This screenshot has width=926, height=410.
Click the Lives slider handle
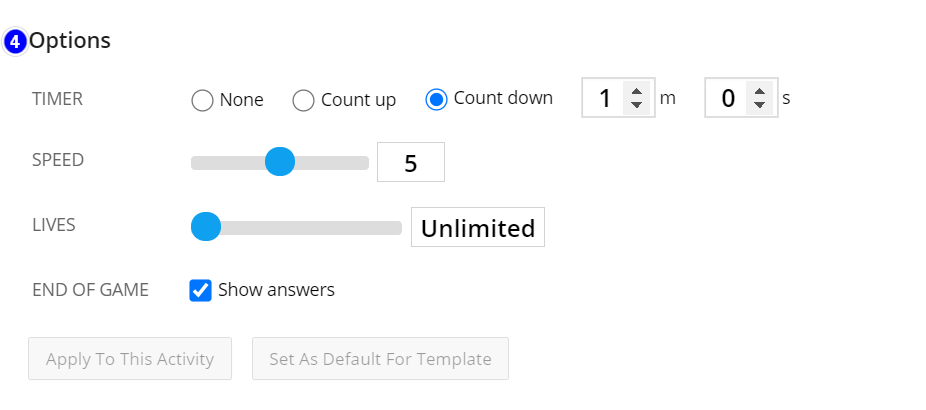click(x=206, y=226)
